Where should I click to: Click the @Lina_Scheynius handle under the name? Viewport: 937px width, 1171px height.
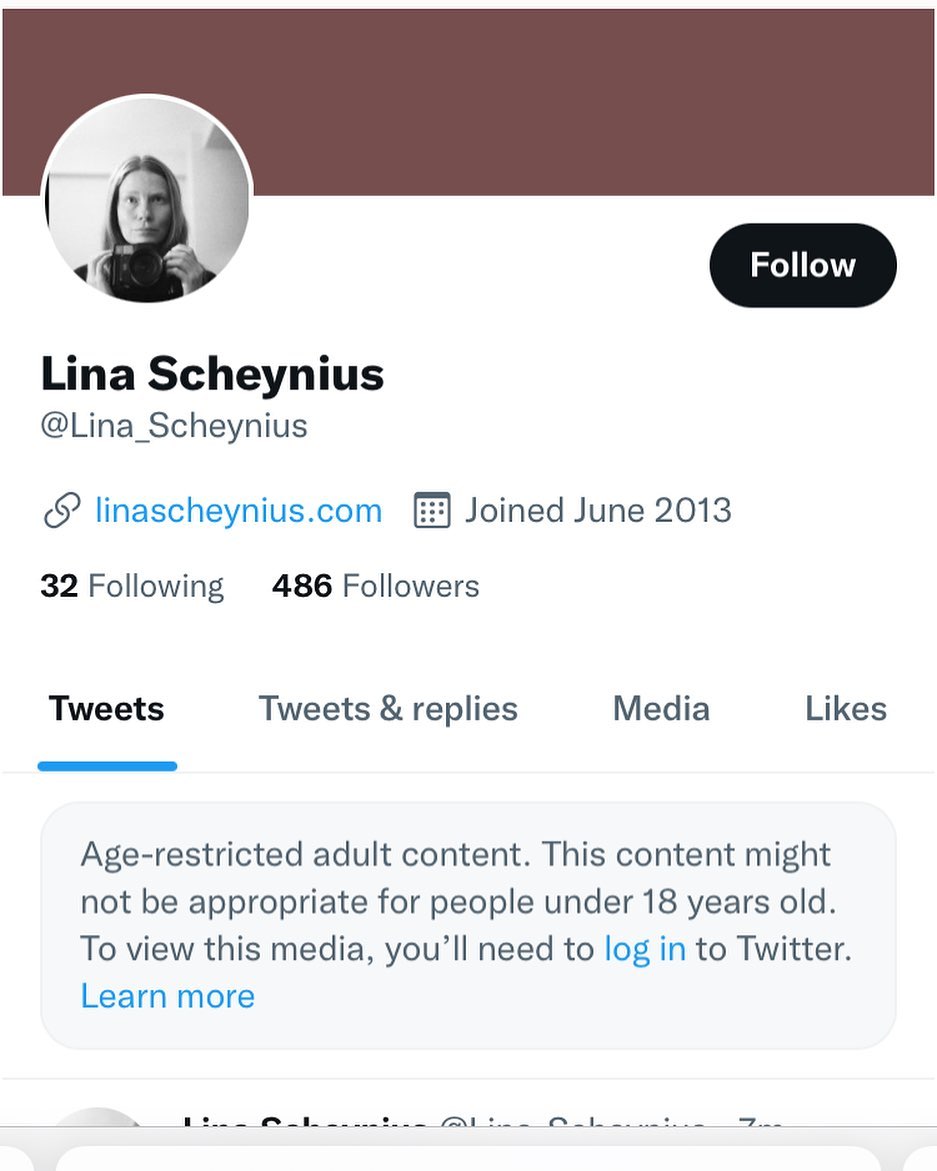coord(174,426)
